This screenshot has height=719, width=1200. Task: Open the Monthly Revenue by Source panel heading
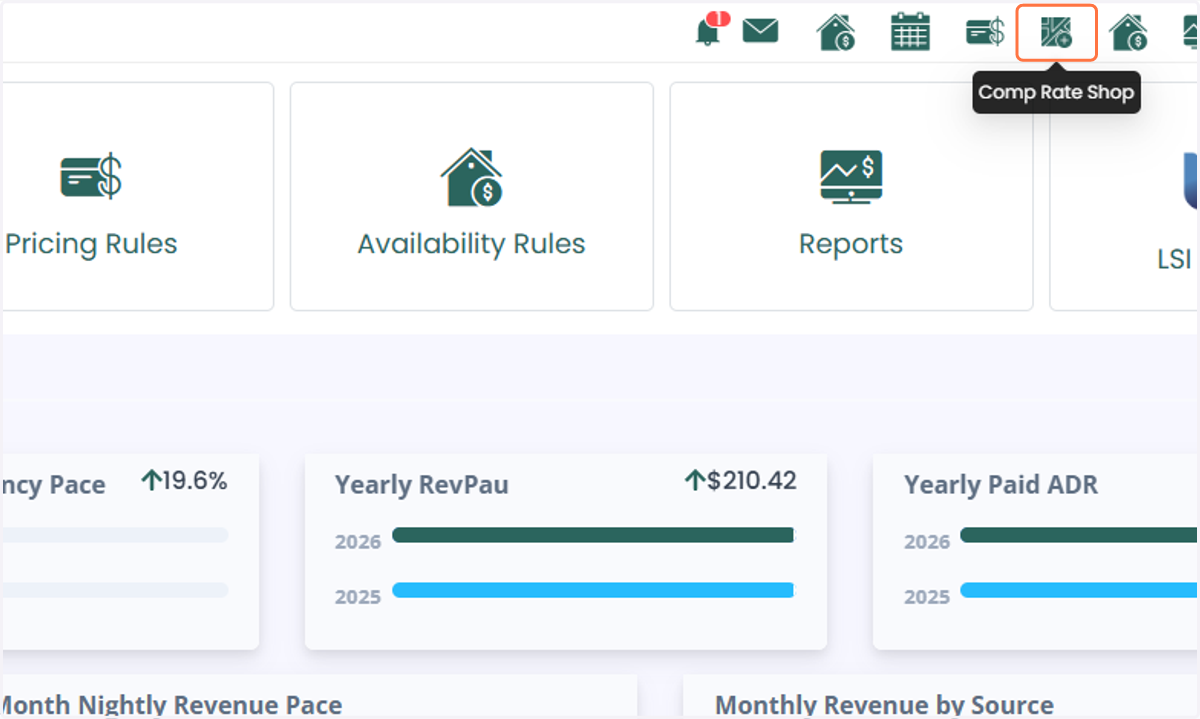click(884, 706)
